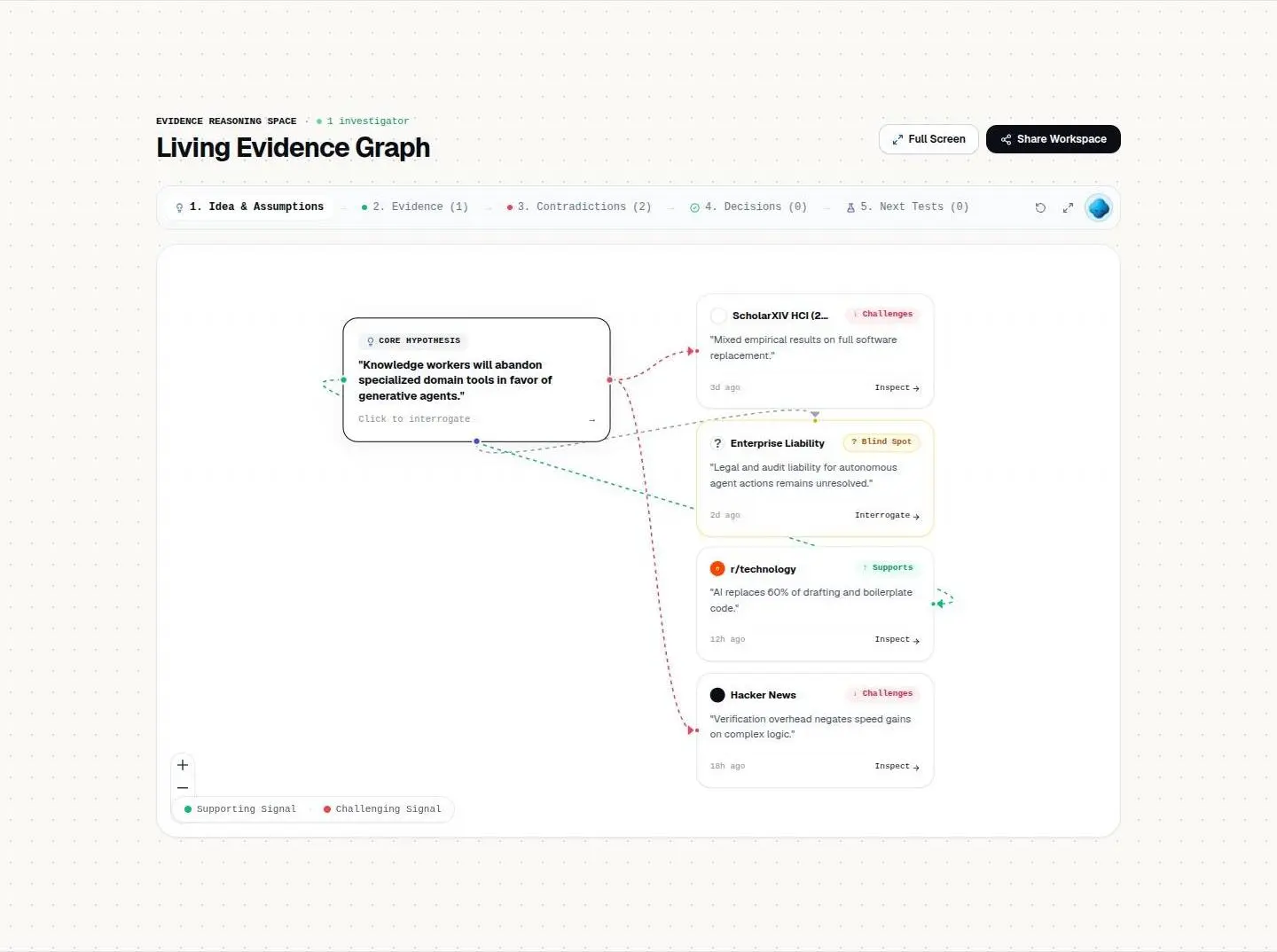Open the 3. Contradictions (2) step
The width and height of the screenshot is (1277, 952).
coord(578,207)
